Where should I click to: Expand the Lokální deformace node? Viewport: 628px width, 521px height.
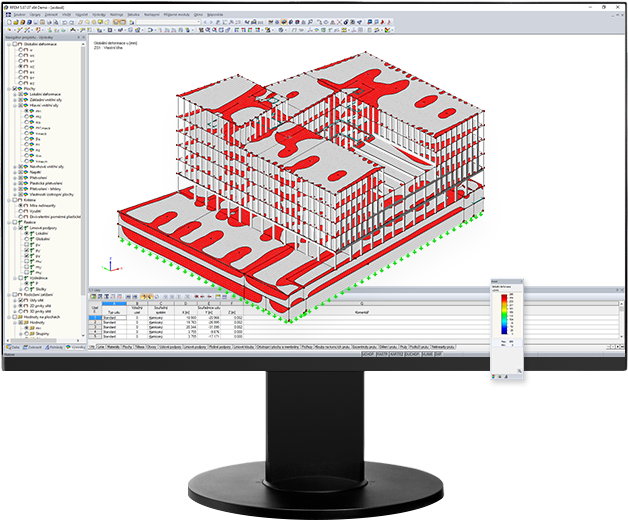click(x=15, y=94)
